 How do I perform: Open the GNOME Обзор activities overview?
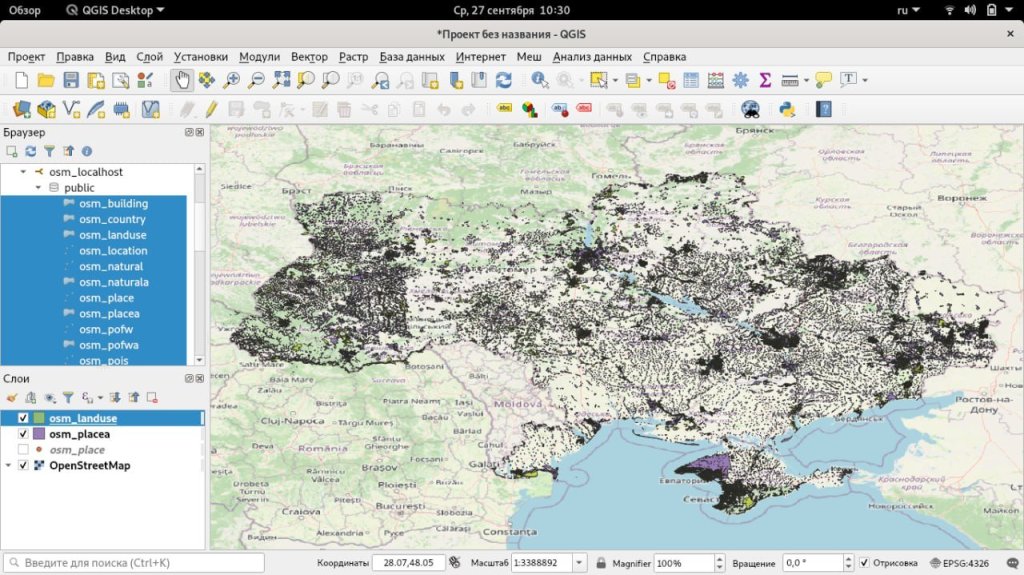tap(25, 10)
